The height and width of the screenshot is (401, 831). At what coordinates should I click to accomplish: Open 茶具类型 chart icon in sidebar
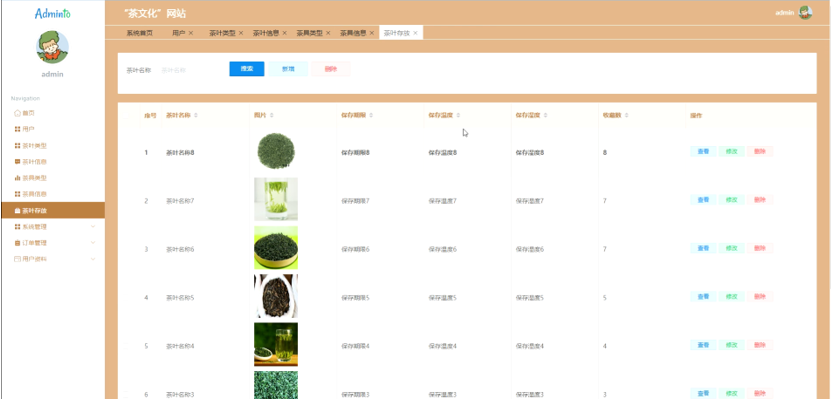(17, 178)
